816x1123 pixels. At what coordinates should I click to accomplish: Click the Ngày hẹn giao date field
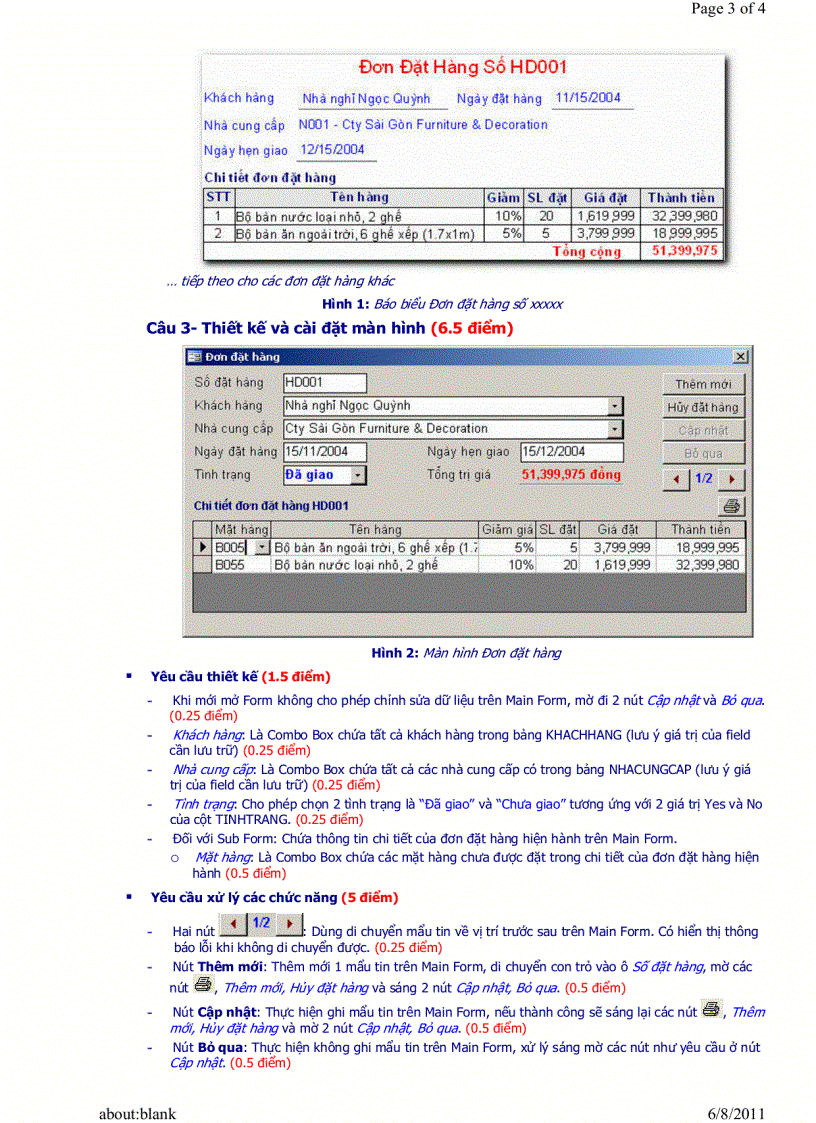point(569,451)
